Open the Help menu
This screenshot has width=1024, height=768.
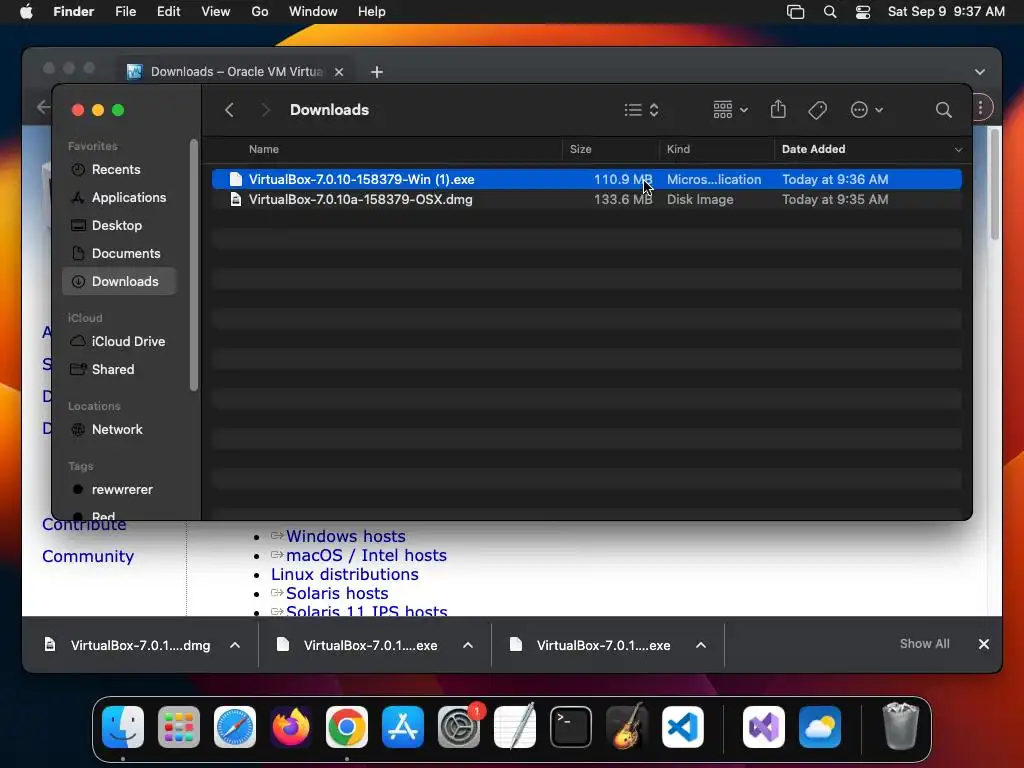[371, 12]
